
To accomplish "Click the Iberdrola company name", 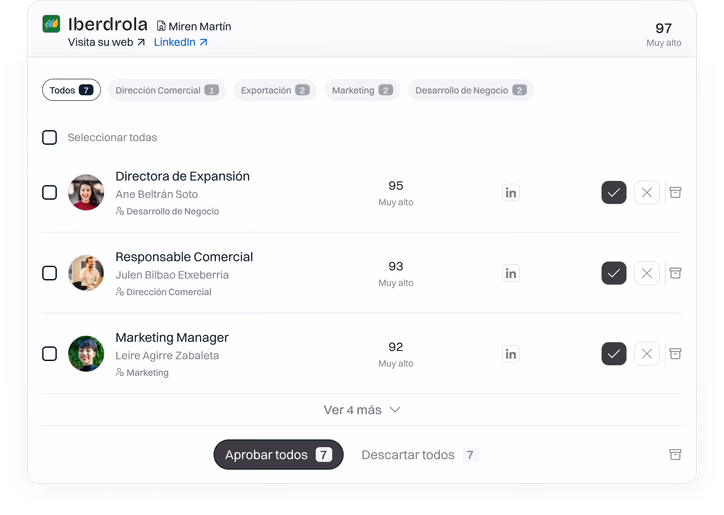I will tap(108, 24).
